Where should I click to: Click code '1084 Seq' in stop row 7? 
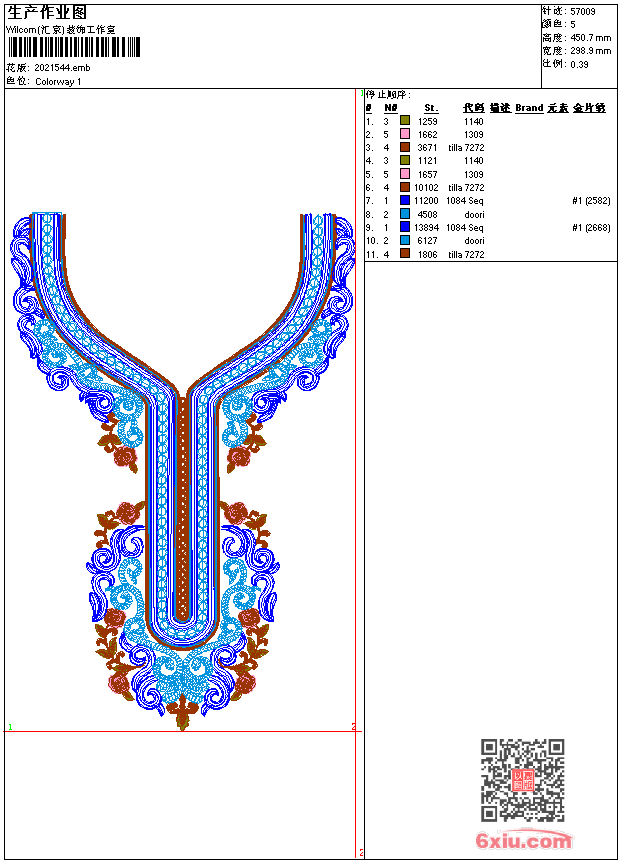(465, 201)
